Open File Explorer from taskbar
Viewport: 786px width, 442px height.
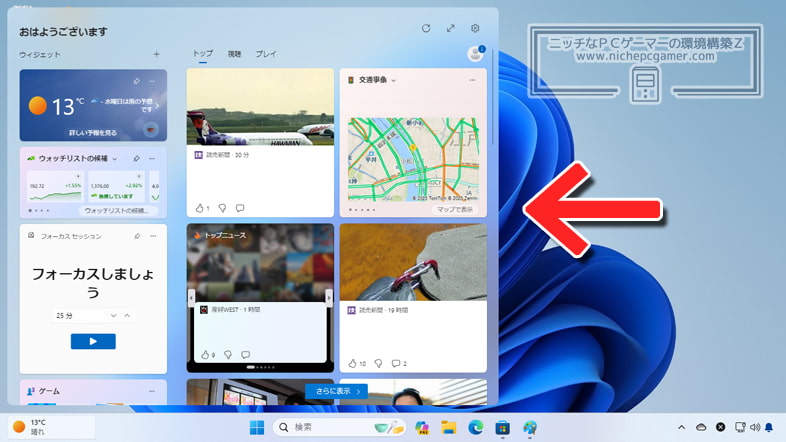(x=449, y=427)
